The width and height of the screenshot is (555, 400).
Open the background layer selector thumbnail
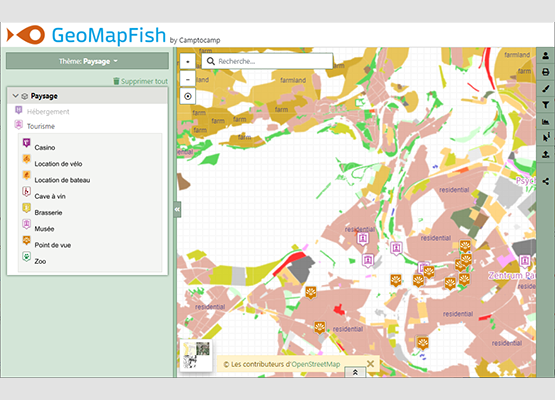196,355
